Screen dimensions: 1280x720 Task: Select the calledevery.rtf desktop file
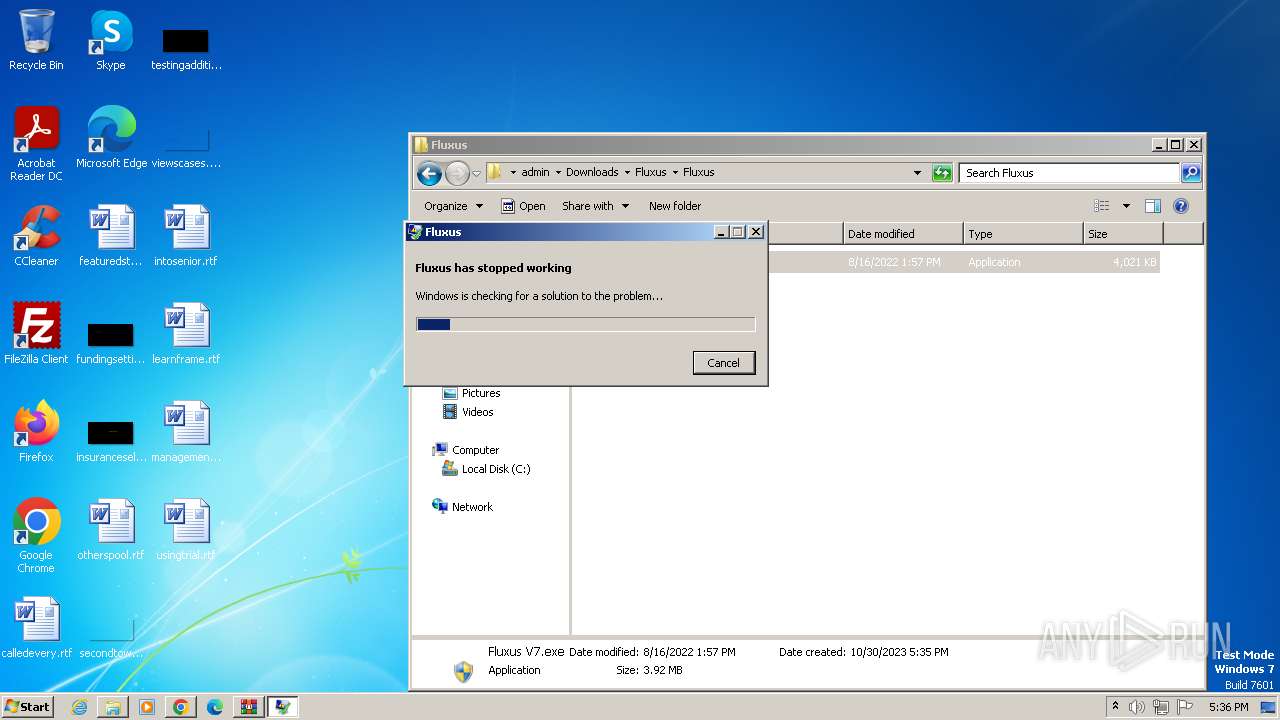[x=36, y=628]
